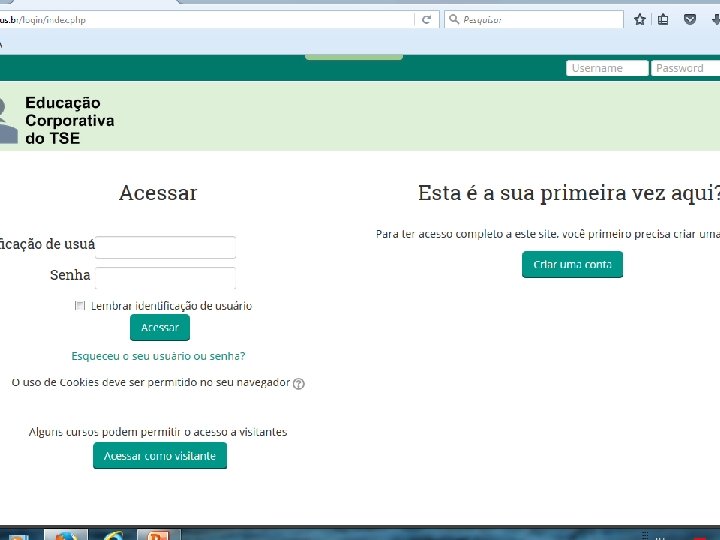
Task: Open the bookmarks list icon
Action: click(x=663, y=19)
